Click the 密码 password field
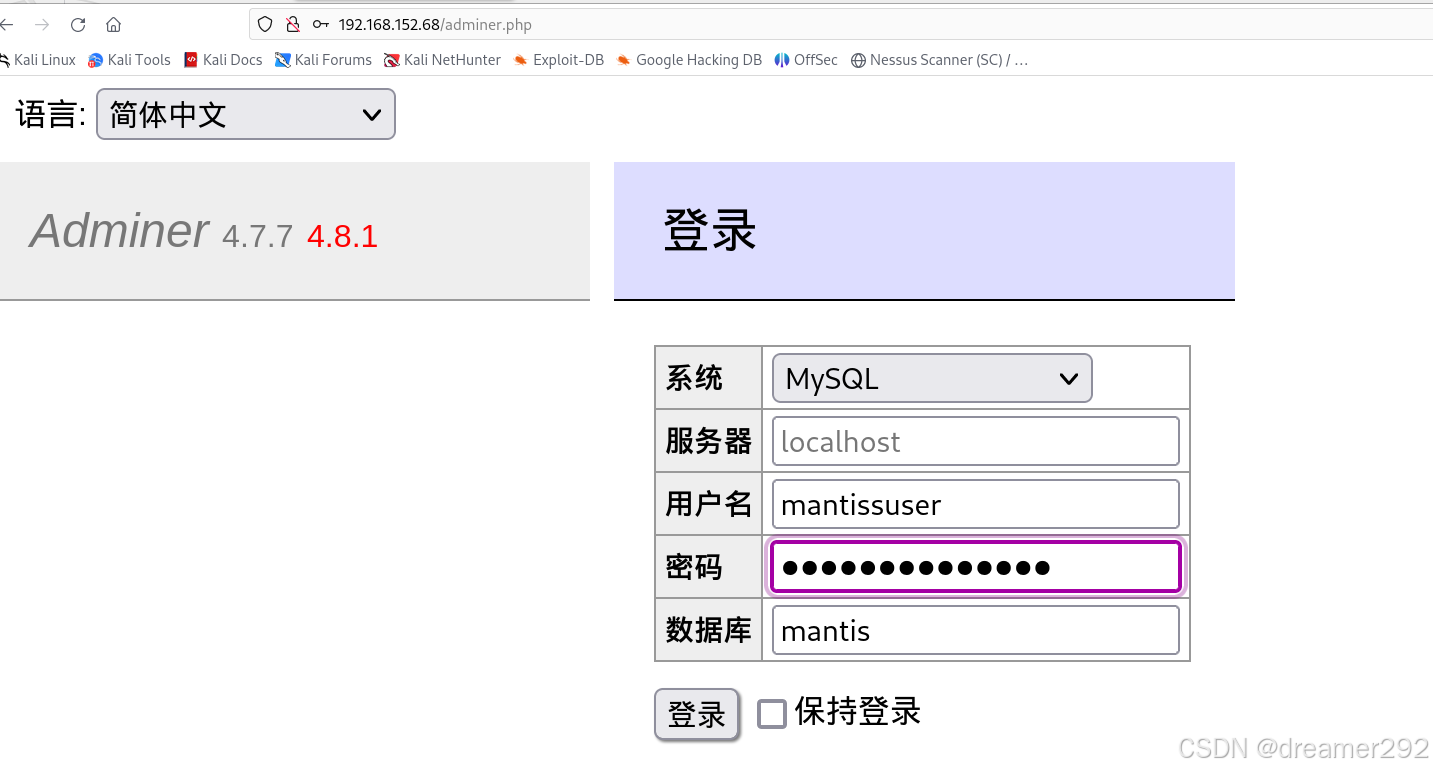 pos(976,567)
